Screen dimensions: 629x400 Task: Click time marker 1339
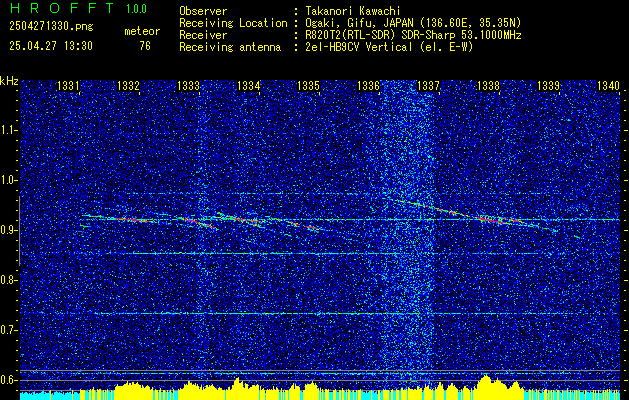pos(548,86)
